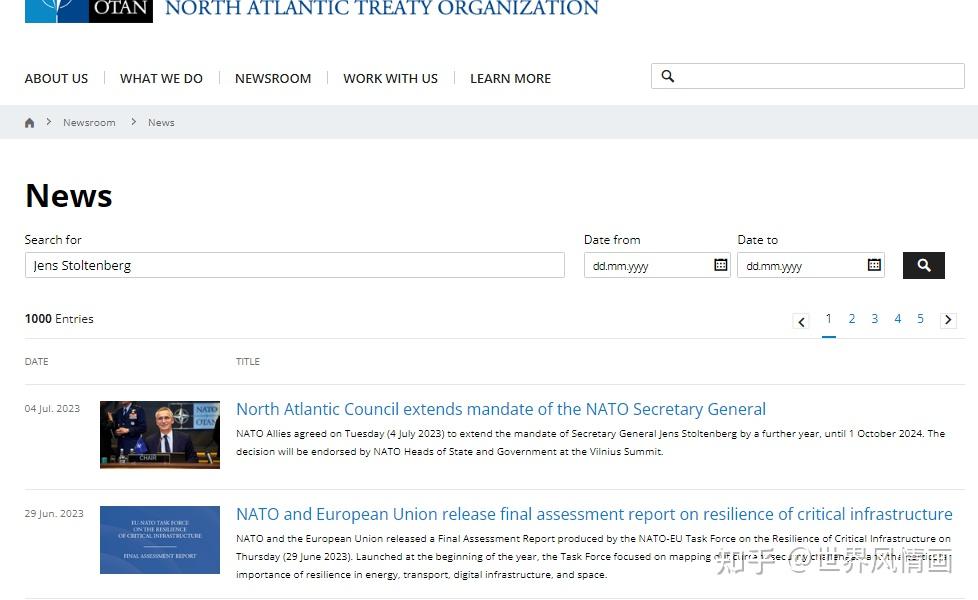Click the 04 Jul. 2023 date text
Image resolution: width=978 pixels, height=600 pixels.
pos(52,409)
